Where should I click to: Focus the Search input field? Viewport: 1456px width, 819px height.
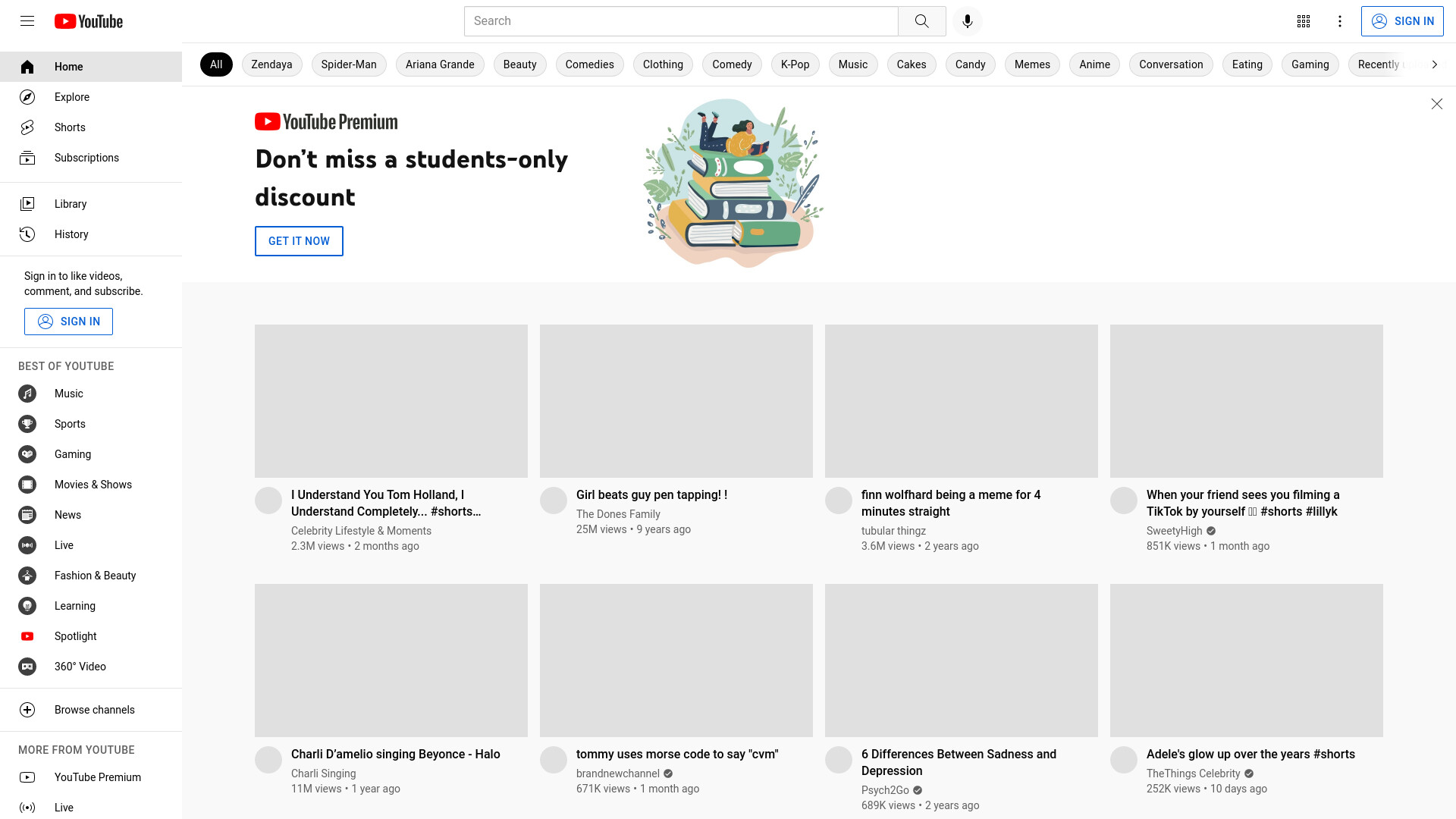pos(681,21)
